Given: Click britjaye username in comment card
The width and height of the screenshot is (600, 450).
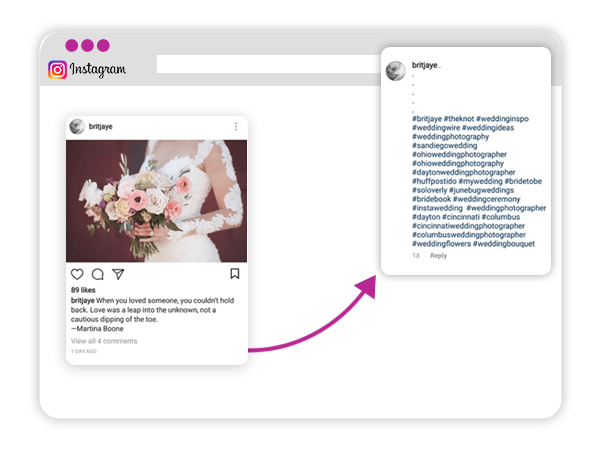Looking at the screenshot, I should click(424, 65).
